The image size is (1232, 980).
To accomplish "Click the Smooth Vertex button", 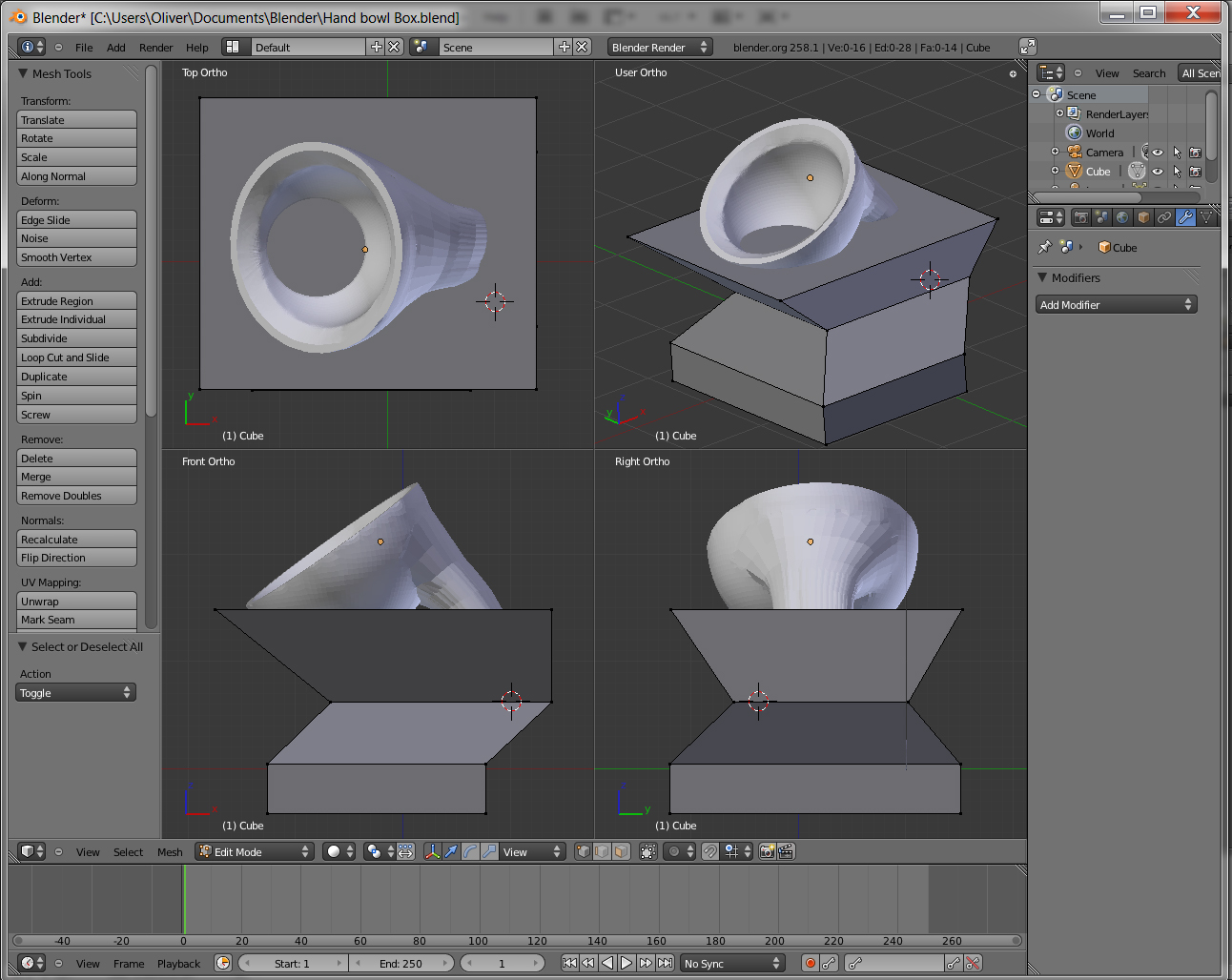I will point(76,257).
